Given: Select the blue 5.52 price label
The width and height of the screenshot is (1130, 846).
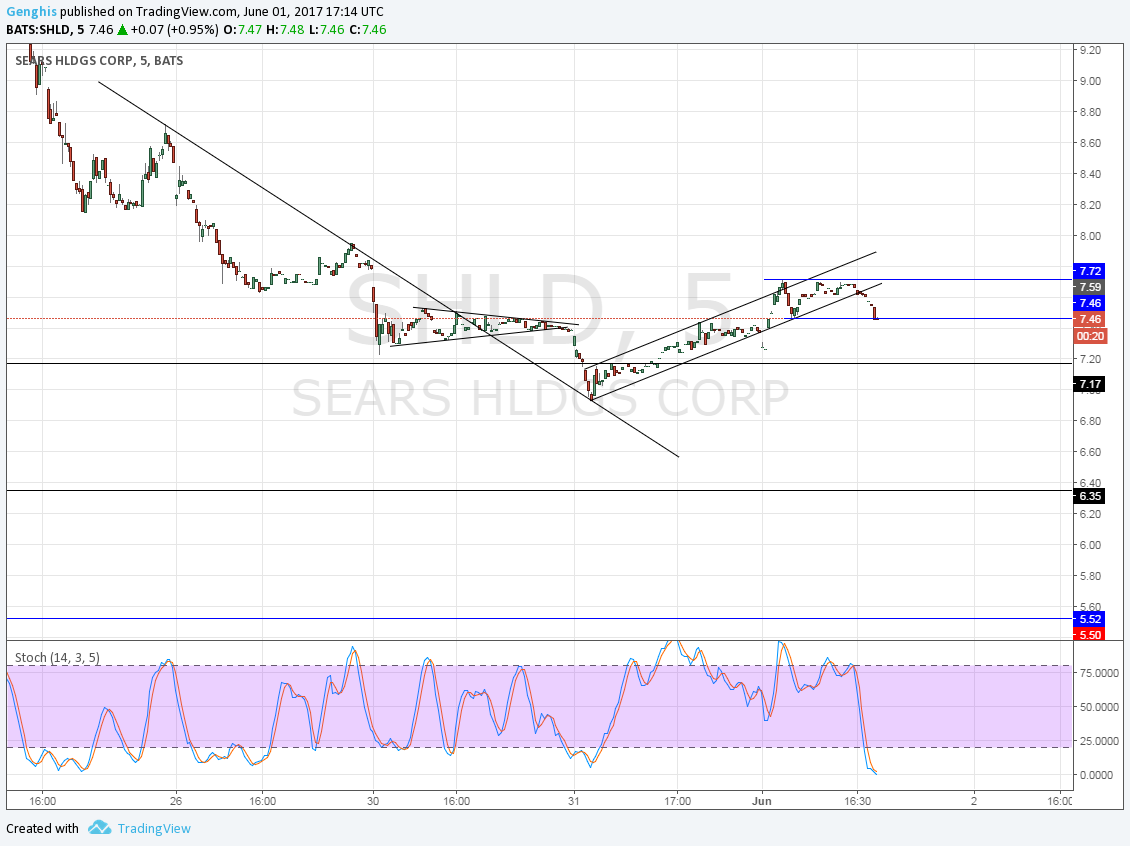Looking at the screenshot, I should point(1088,619).
